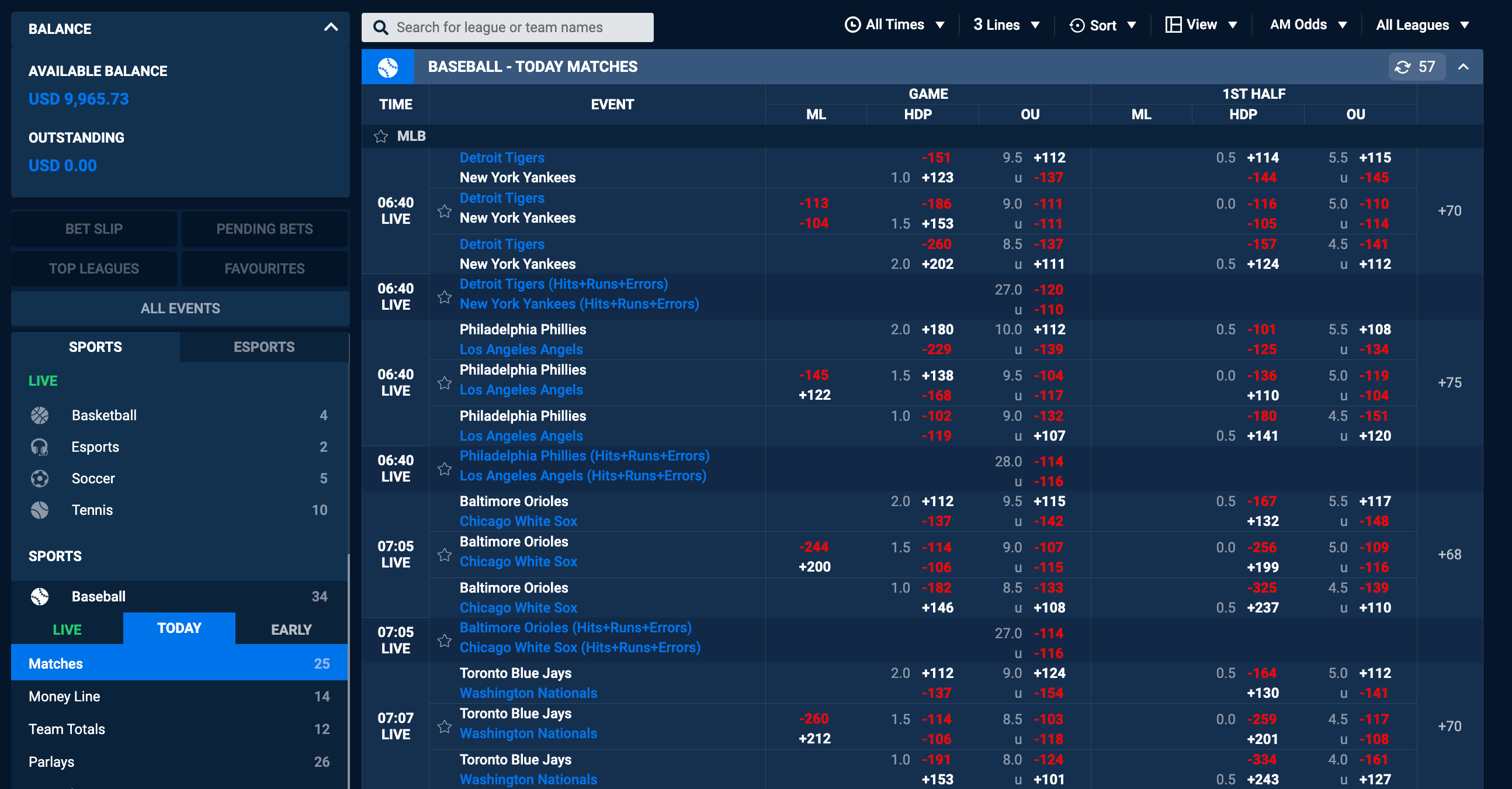Screen dimensions: 1512x789
Task: Bet Philadelphia Phillies moneyline -145
Action: (x=813, y=375)
